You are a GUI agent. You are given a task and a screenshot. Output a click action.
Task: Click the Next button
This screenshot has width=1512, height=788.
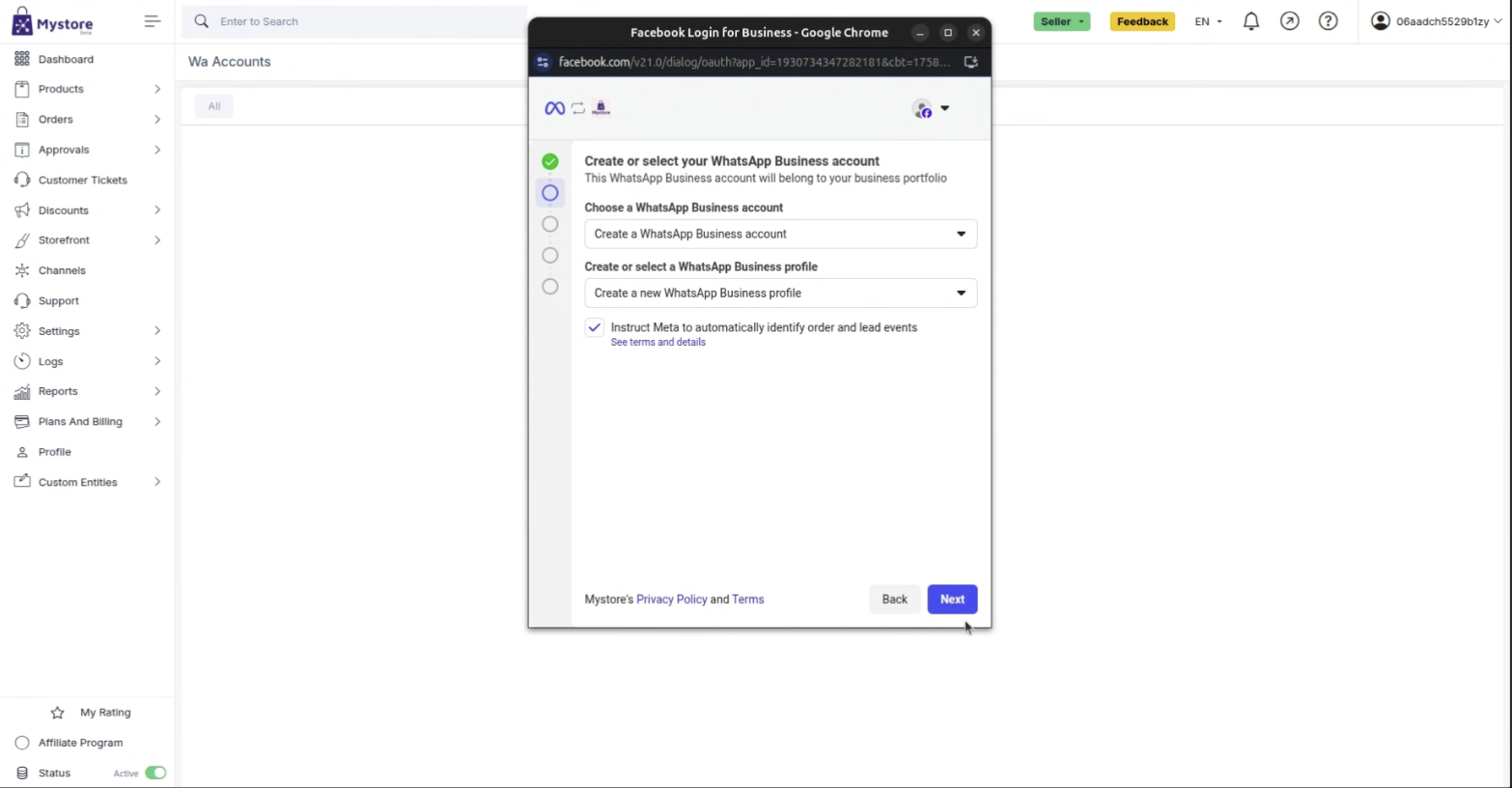(x=952, y=599)
